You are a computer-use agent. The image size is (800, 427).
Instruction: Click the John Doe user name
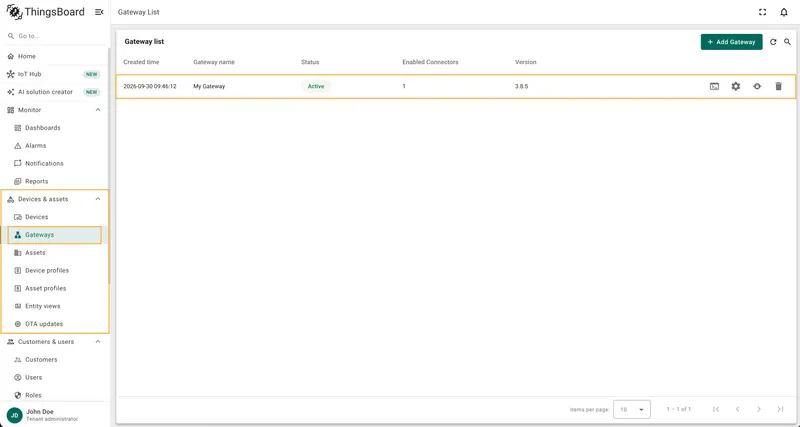(40, 412)
